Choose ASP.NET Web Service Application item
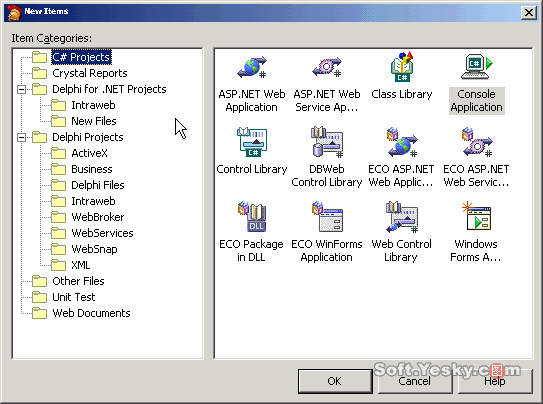The image size is (543, 404). [x=327, y=67]
